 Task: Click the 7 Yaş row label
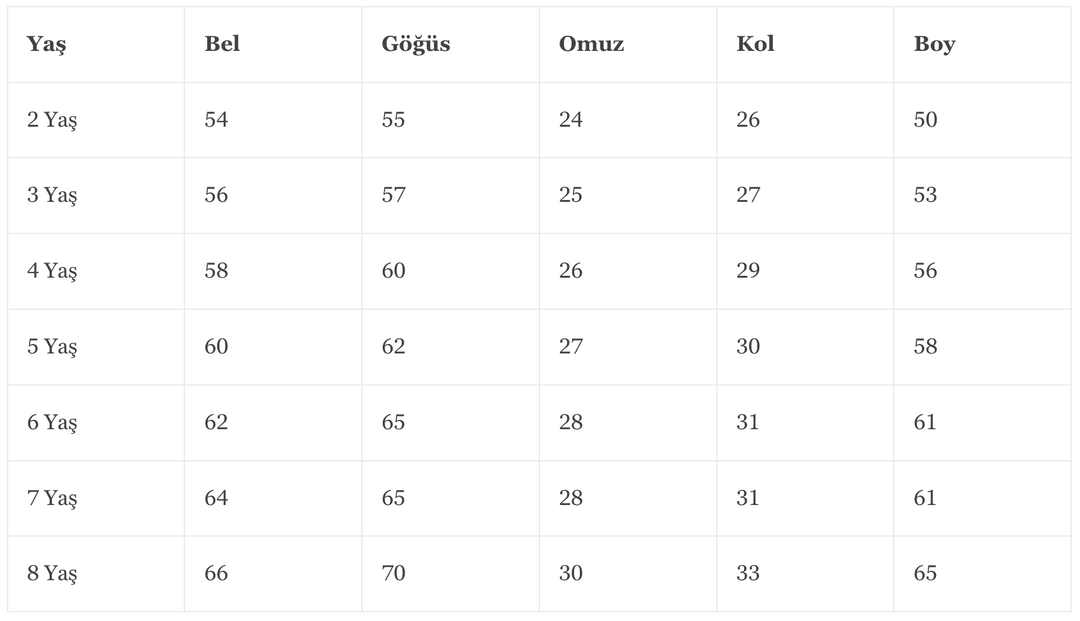tap(52, 498)
